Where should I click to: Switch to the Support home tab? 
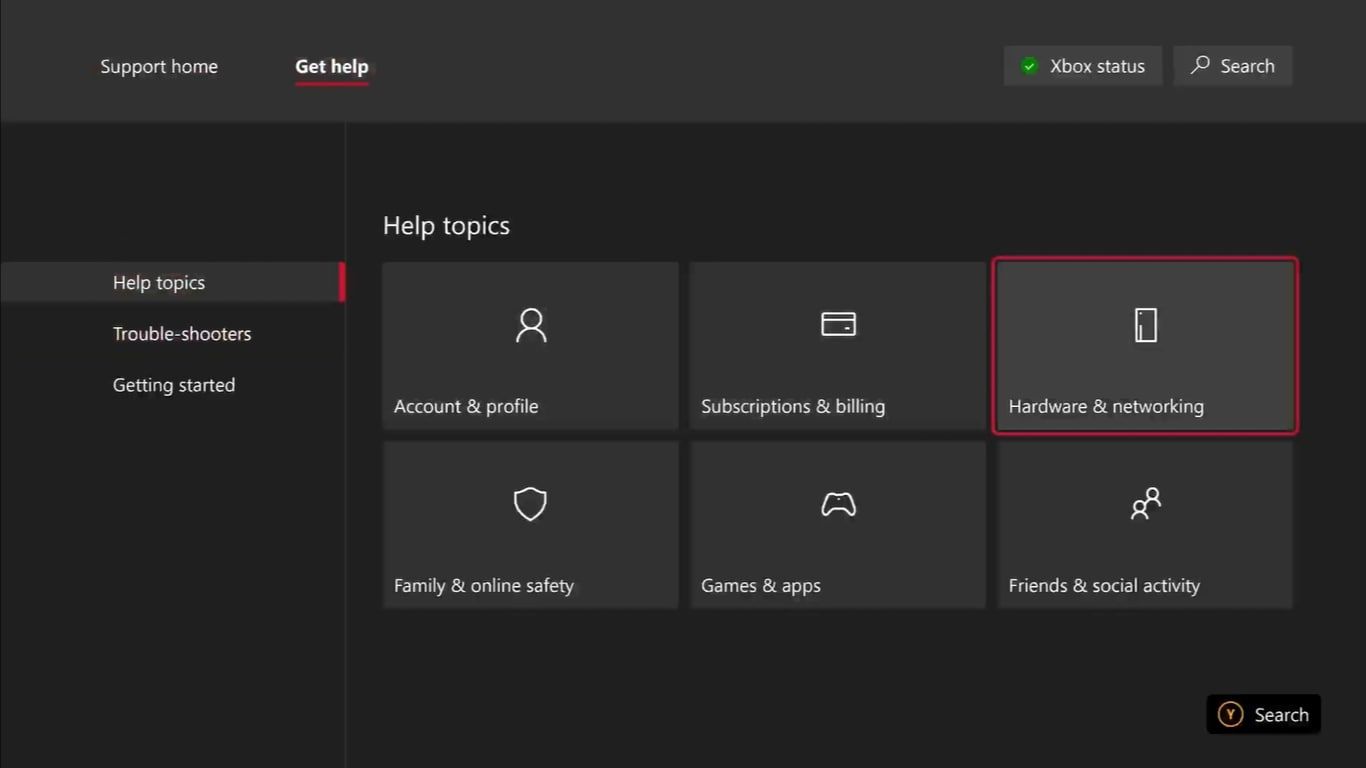(x=159, y=67)
